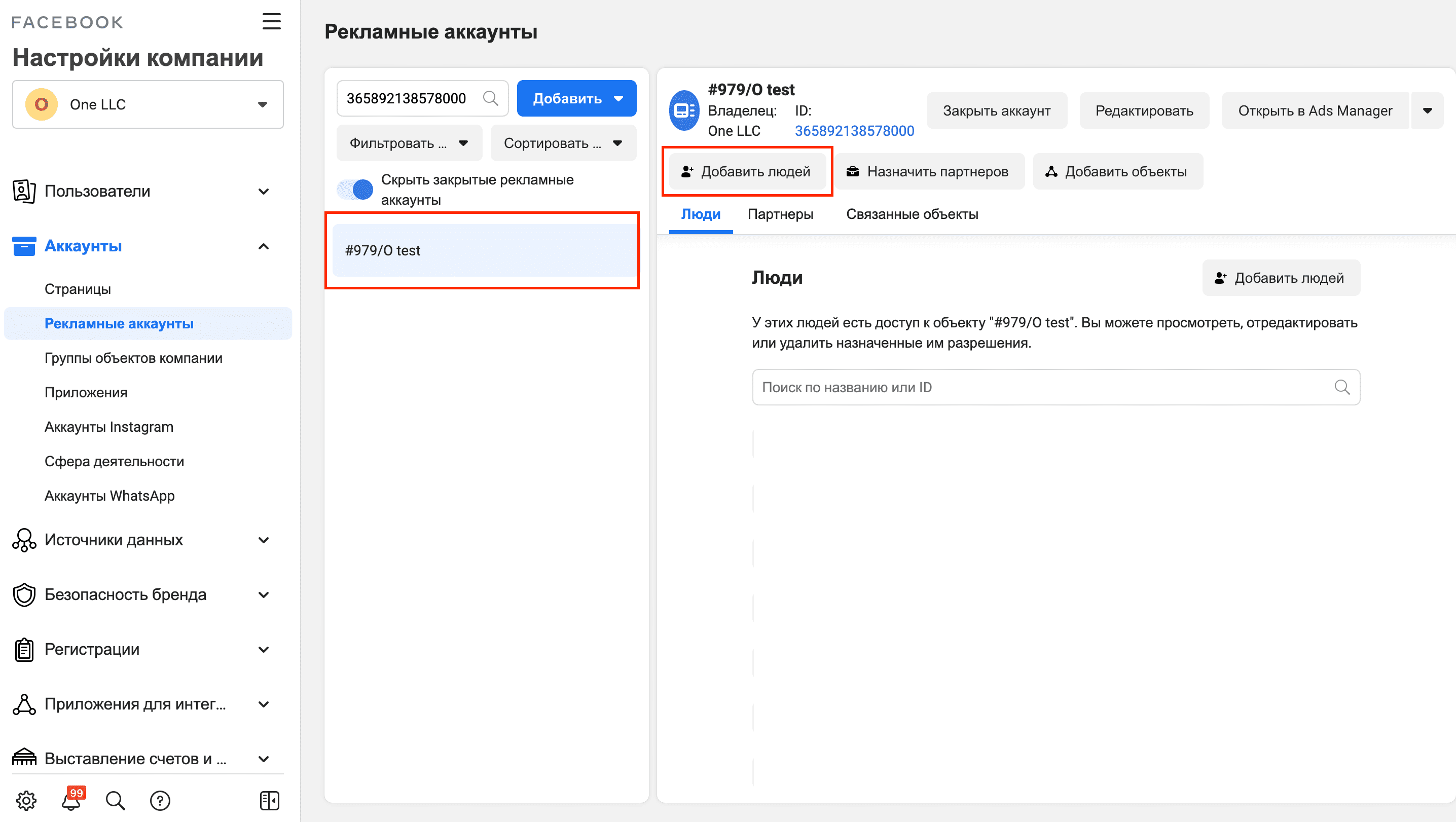Screen dimensions: 1456x822
Task: Click the Users section icon
Action: [24, 192]
